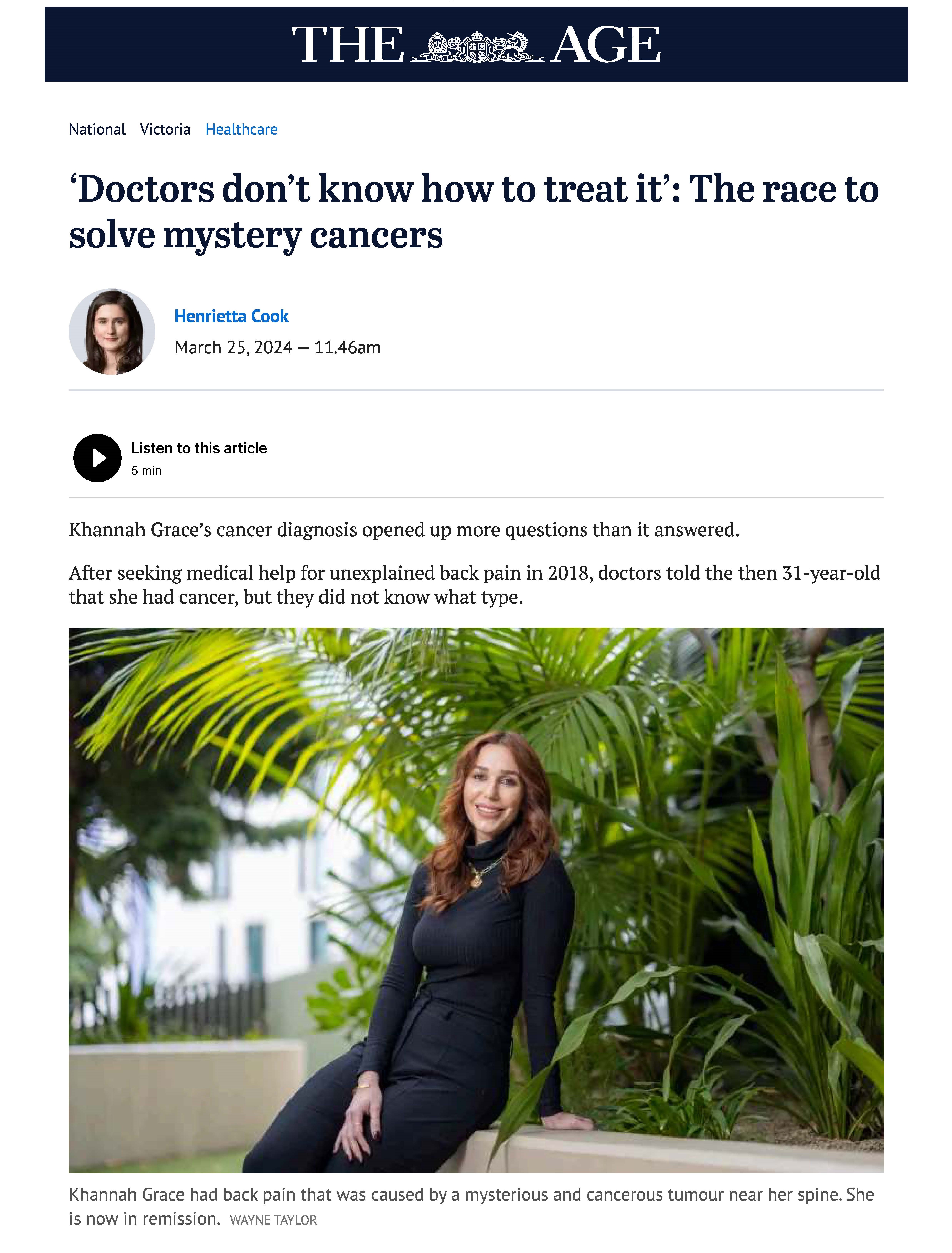Click the photo caption about the cancerous tumour

[471, 1206]
